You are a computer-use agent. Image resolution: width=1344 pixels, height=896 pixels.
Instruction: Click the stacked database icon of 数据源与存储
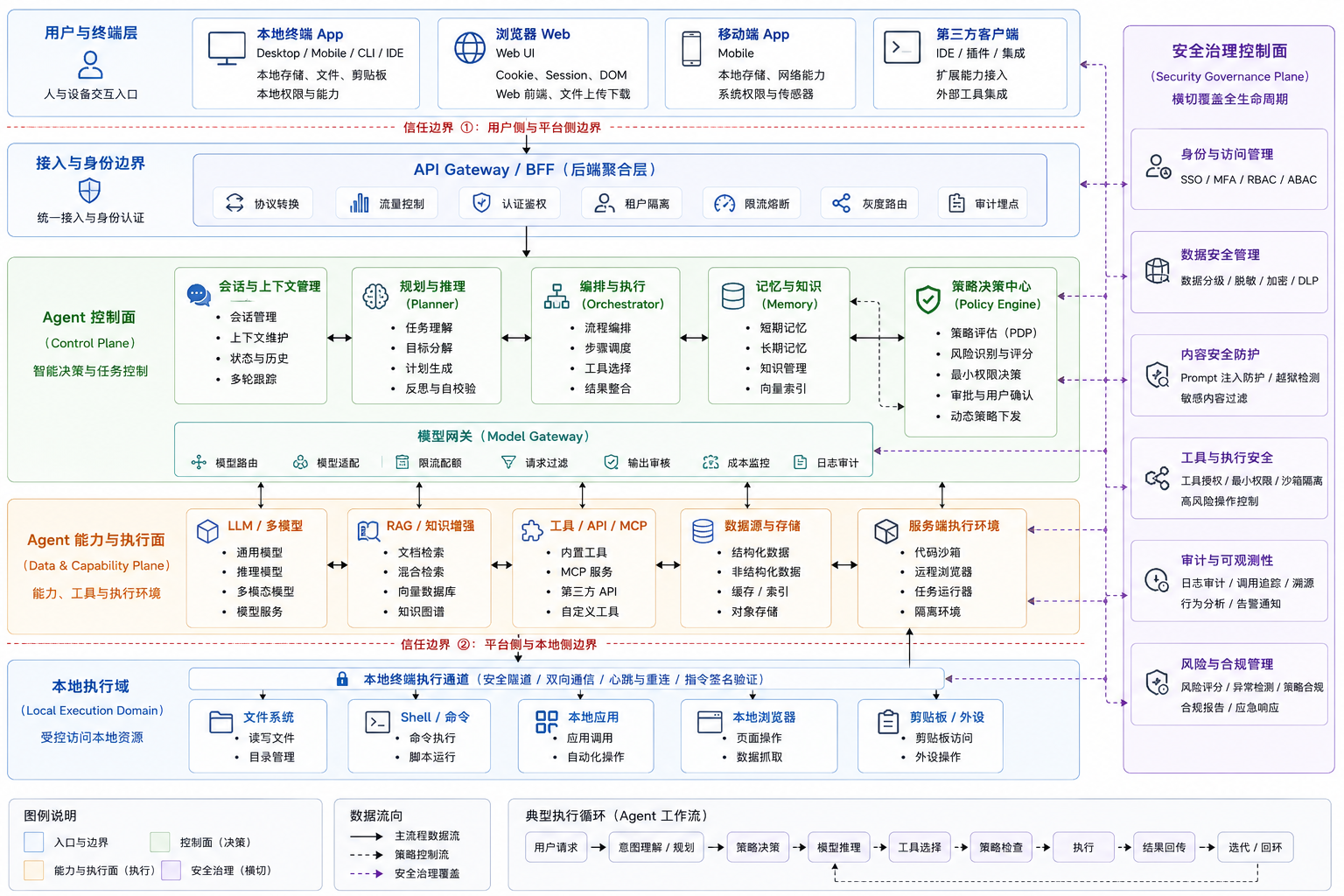(703, 530)
